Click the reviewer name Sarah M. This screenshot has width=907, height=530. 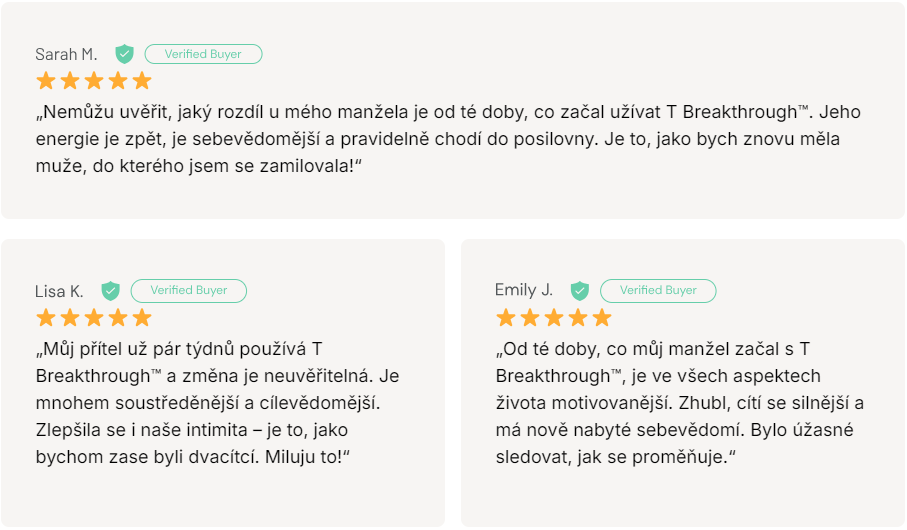(x=66, y=54)
